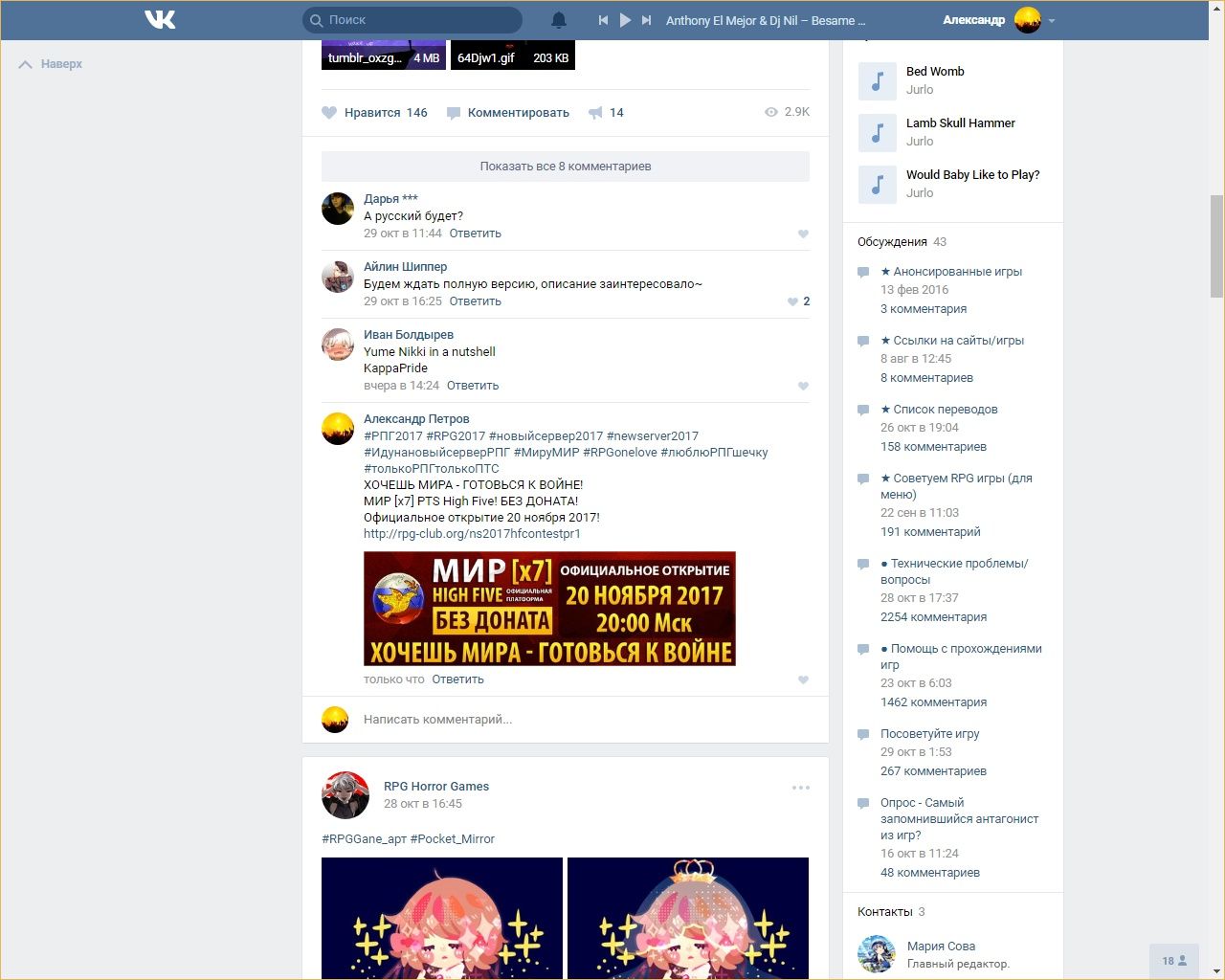The width and height of the screenshot is (1225, 980).
Task: Open Посоветуйте игру discussion
Action: (930, 734)
